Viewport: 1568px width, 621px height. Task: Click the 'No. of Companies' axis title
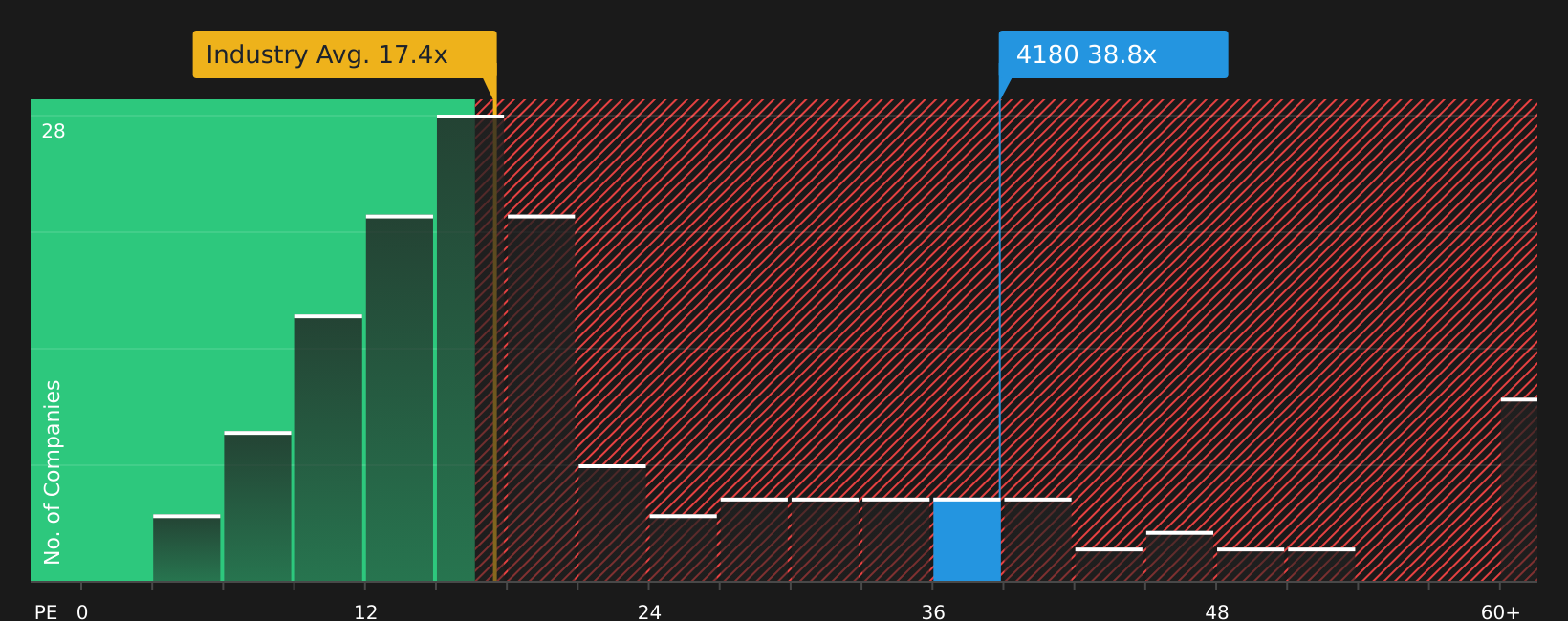(53, 472)
